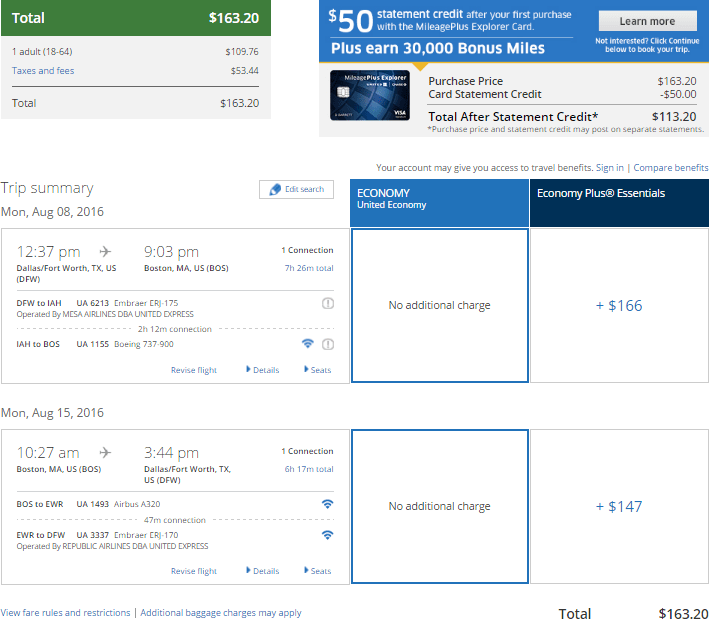This screenshot has height=628, width=716.
Task: Click the 47m connection text
Action: (175, 520)
